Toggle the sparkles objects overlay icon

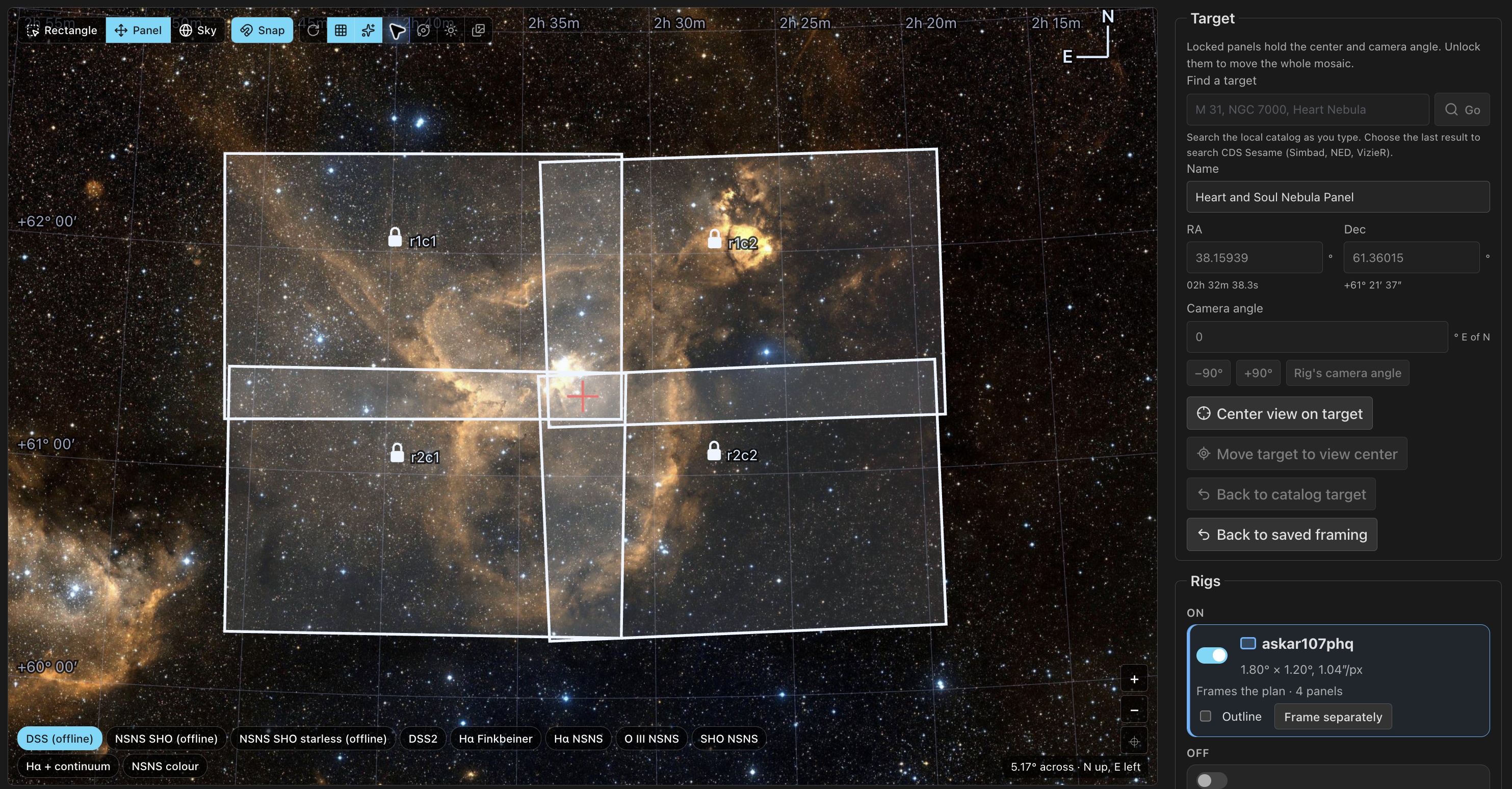[368, 30]
